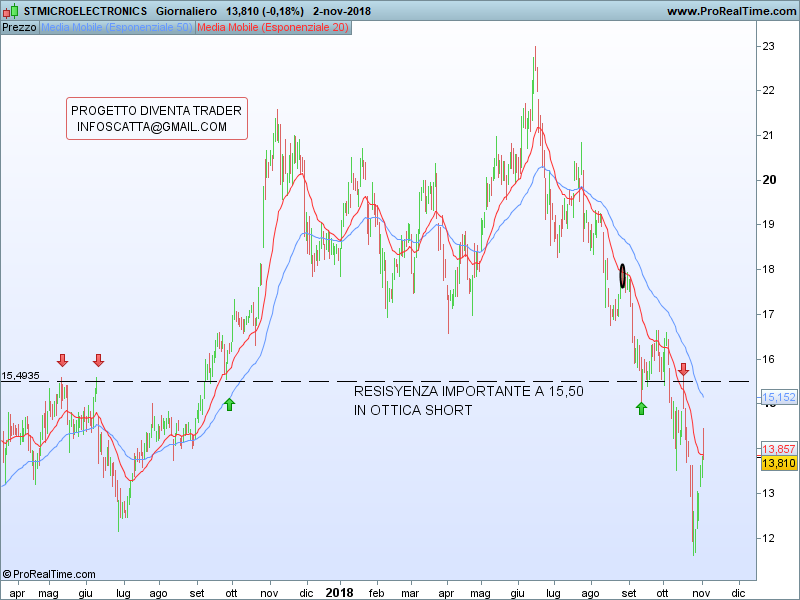Click the leftmost red down arrow near May
The height and width of the screenshot is (600, 800).
62,360
